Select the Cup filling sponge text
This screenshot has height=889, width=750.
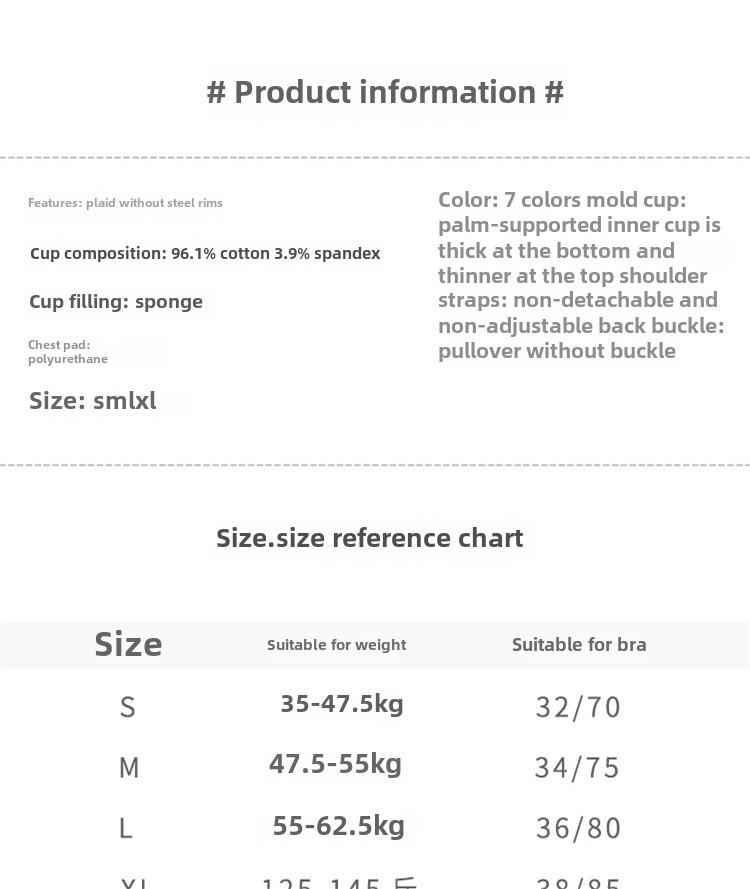point(116,302)
